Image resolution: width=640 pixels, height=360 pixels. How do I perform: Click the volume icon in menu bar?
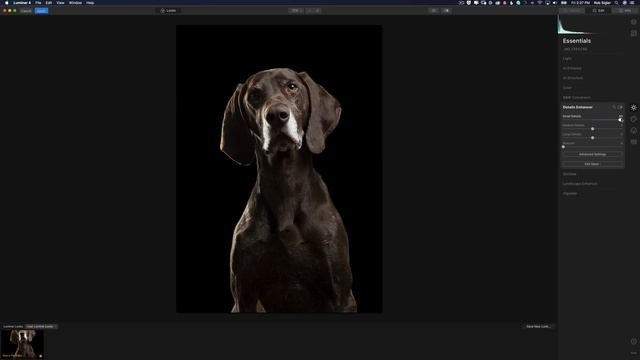pos(555,3)
